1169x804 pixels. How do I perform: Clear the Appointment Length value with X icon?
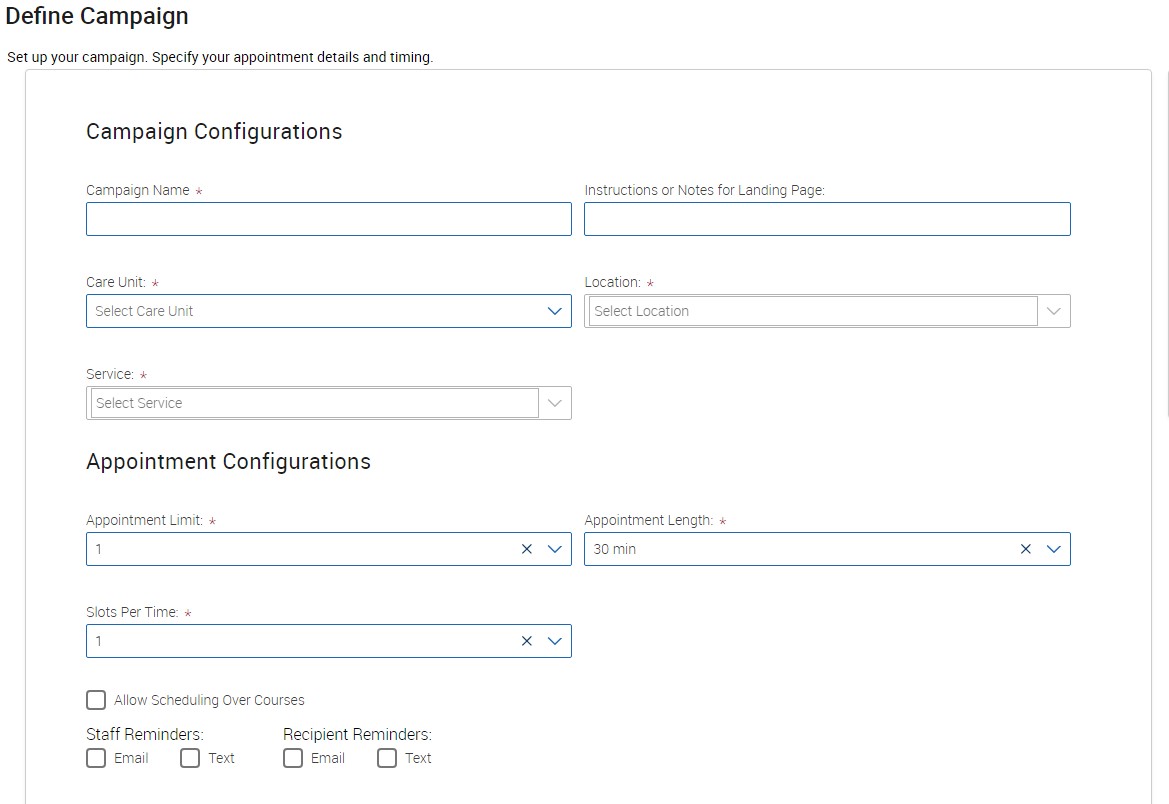point(1025,549)
